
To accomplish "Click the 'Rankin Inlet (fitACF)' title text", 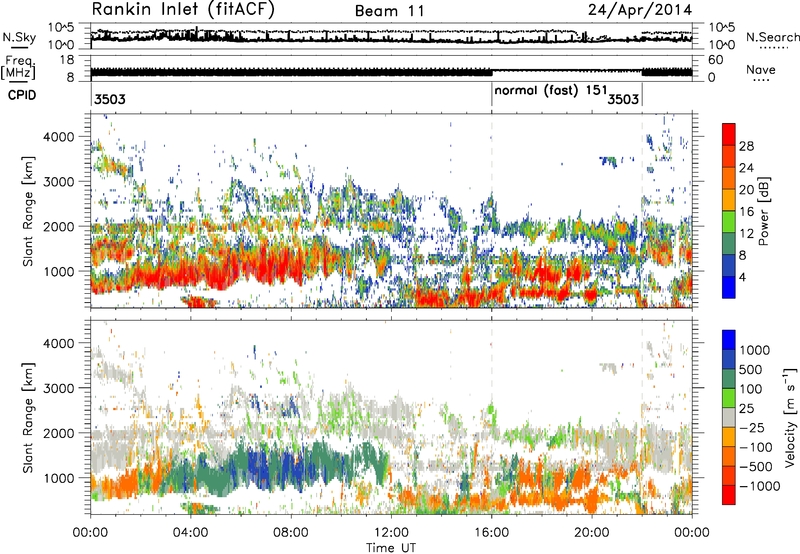I will 183,9.
